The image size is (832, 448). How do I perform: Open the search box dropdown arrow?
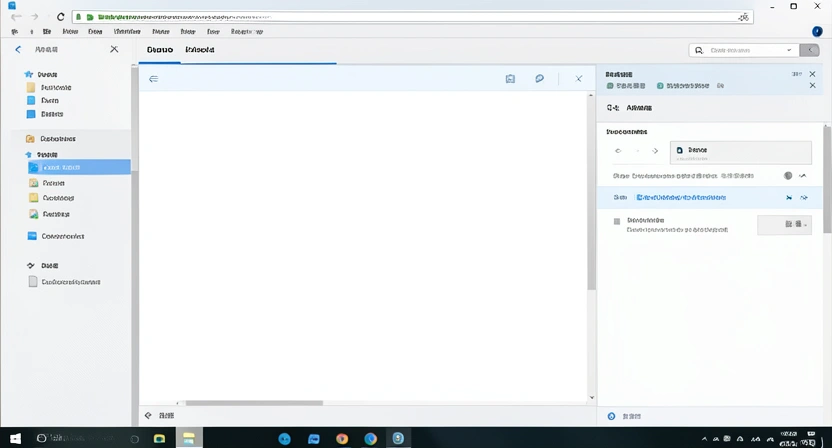coord(789,50)
